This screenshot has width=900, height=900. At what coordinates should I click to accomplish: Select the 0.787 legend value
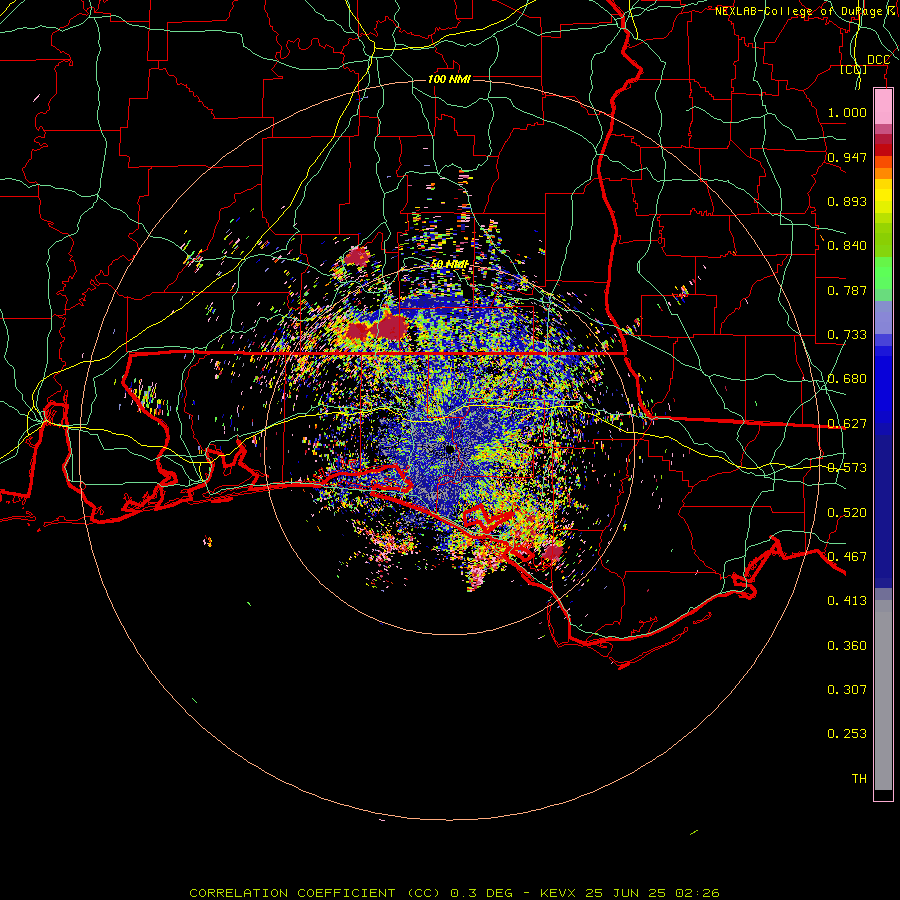coord(847,290)
